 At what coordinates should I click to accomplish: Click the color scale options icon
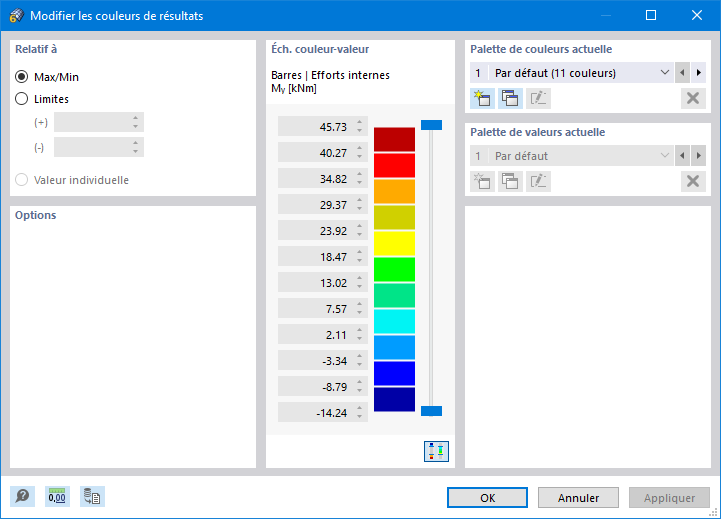tap(436, 451)
